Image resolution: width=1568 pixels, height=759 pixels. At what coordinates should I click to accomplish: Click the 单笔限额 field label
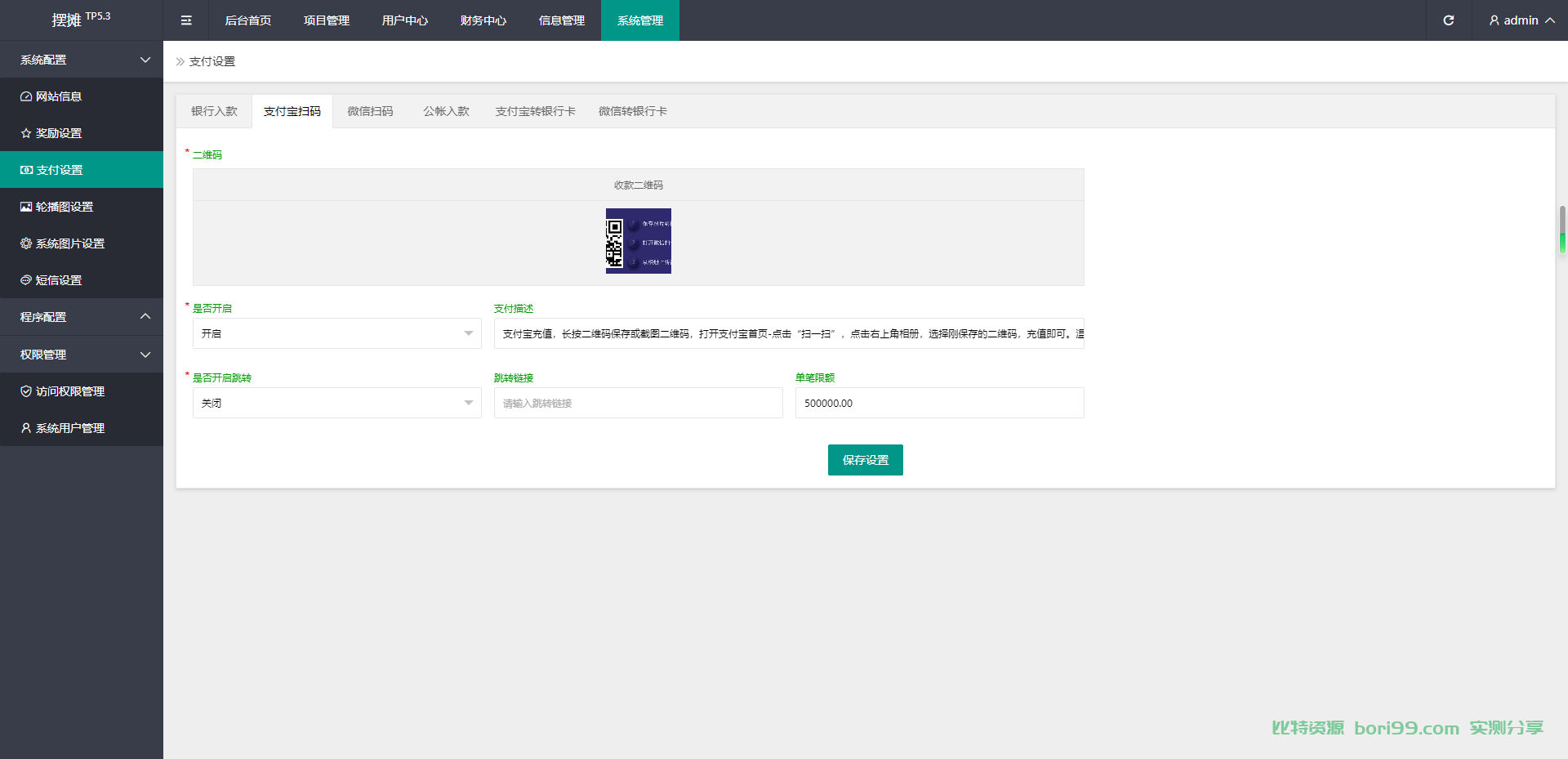[x=815, y=377]
